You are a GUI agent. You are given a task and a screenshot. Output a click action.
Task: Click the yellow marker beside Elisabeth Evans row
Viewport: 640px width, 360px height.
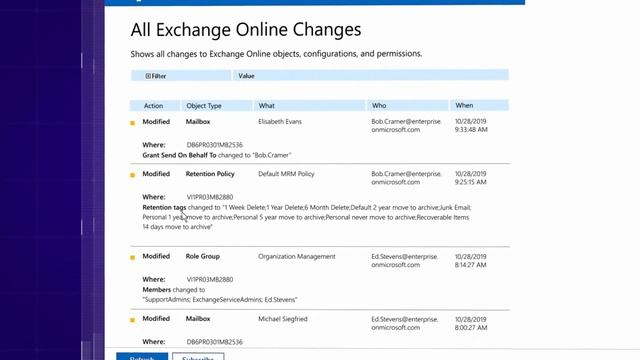(x=132, y=123)
